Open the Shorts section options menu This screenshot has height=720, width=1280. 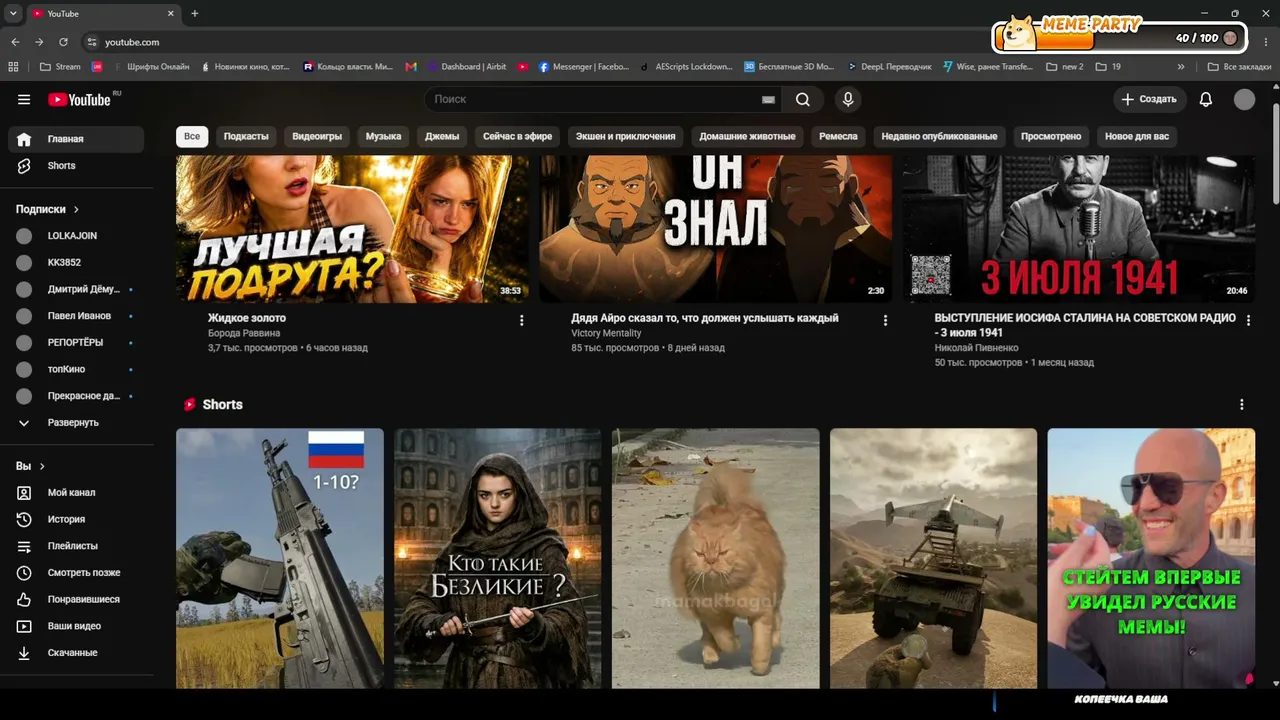pyautogui.click(x=1242, y=405)
